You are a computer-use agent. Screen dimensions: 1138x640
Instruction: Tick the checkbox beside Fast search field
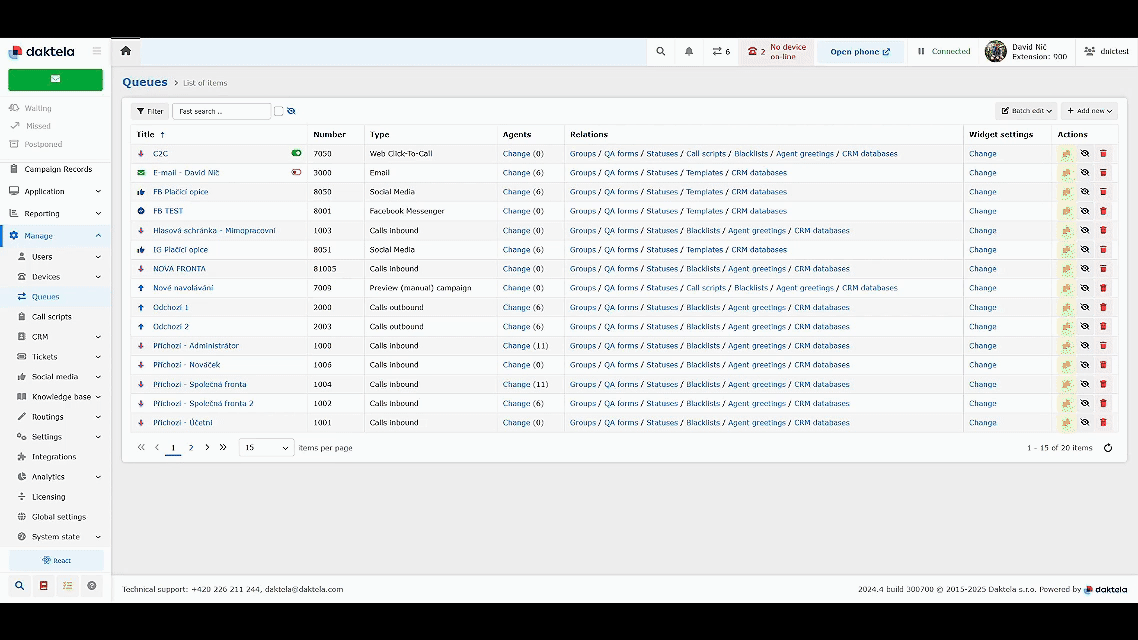[279, 111]
